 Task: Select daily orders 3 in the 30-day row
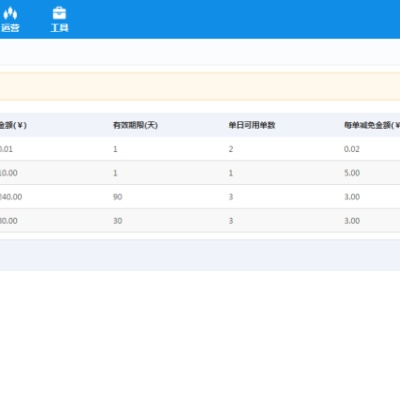pyautogui.click(x=231, y=221)
